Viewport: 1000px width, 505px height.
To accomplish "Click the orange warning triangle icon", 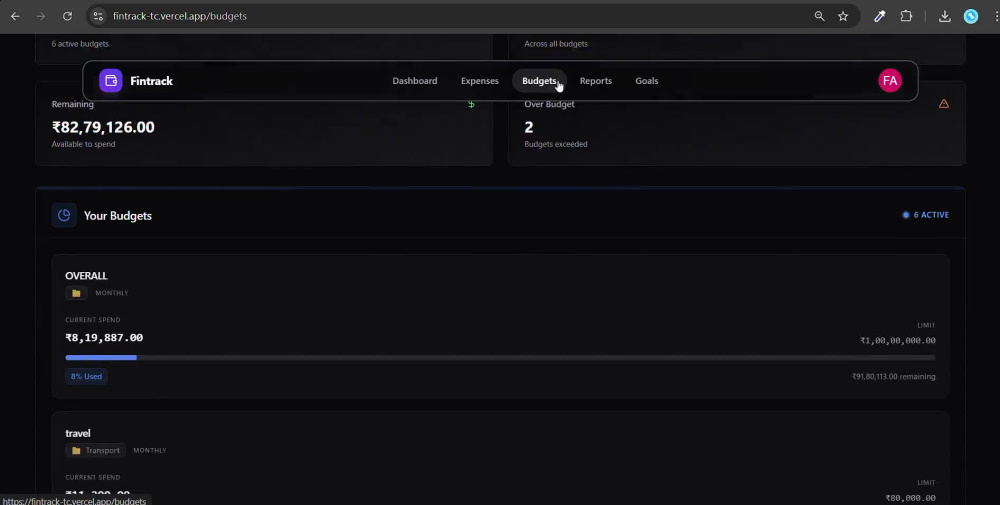I will (944, 104).
